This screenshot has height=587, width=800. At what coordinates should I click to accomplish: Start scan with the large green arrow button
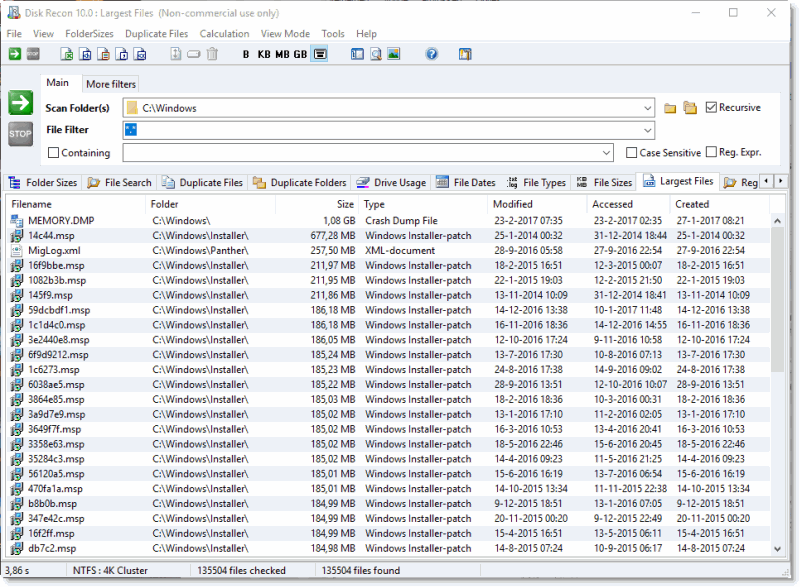tap(20, 103)
